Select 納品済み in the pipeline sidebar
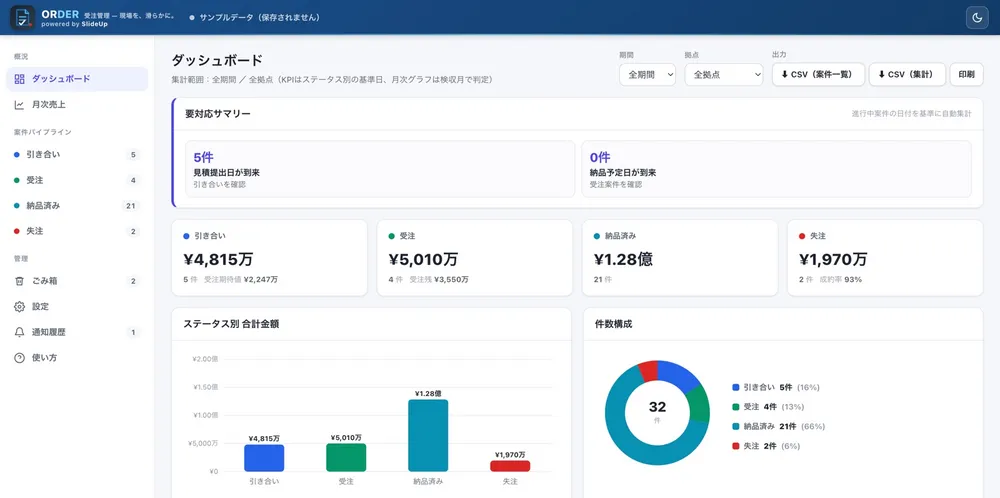Viewport: 1000px width, 498px height. tap(77, 205)
